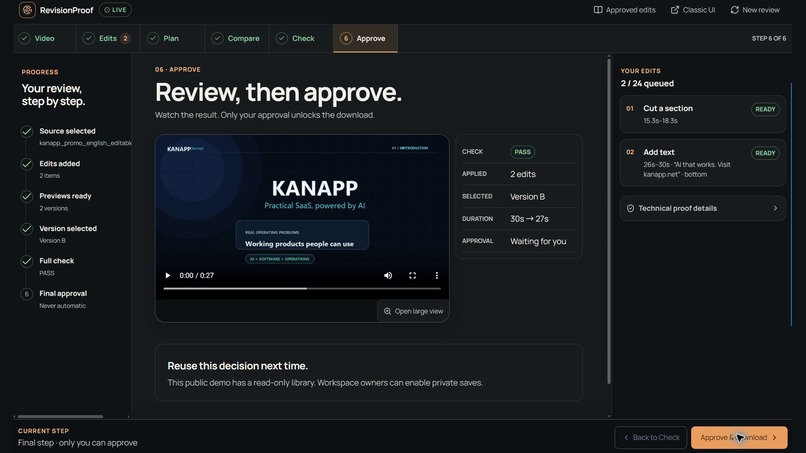The image size is (806, 453).
Task: Click the Edits tab count badge 2
Action: click(125, 39)
